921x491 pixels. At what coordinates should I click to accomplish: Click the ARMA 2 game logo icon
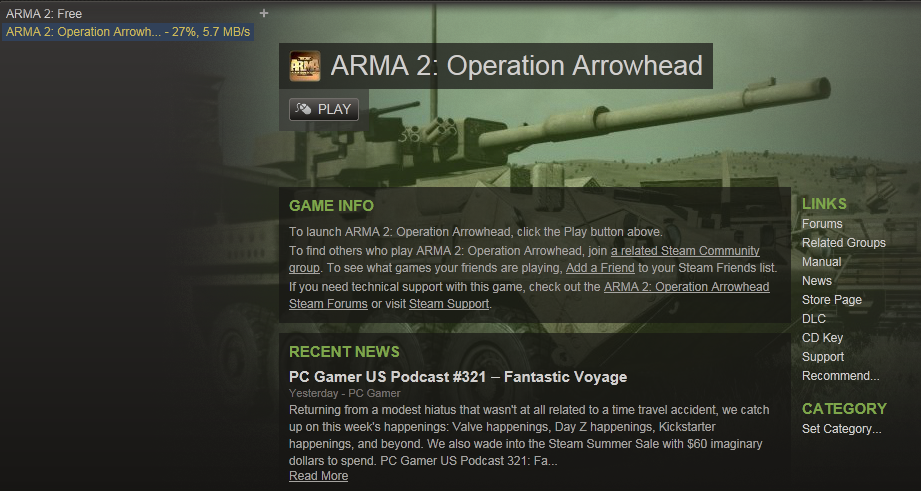[x=305, y=66]
